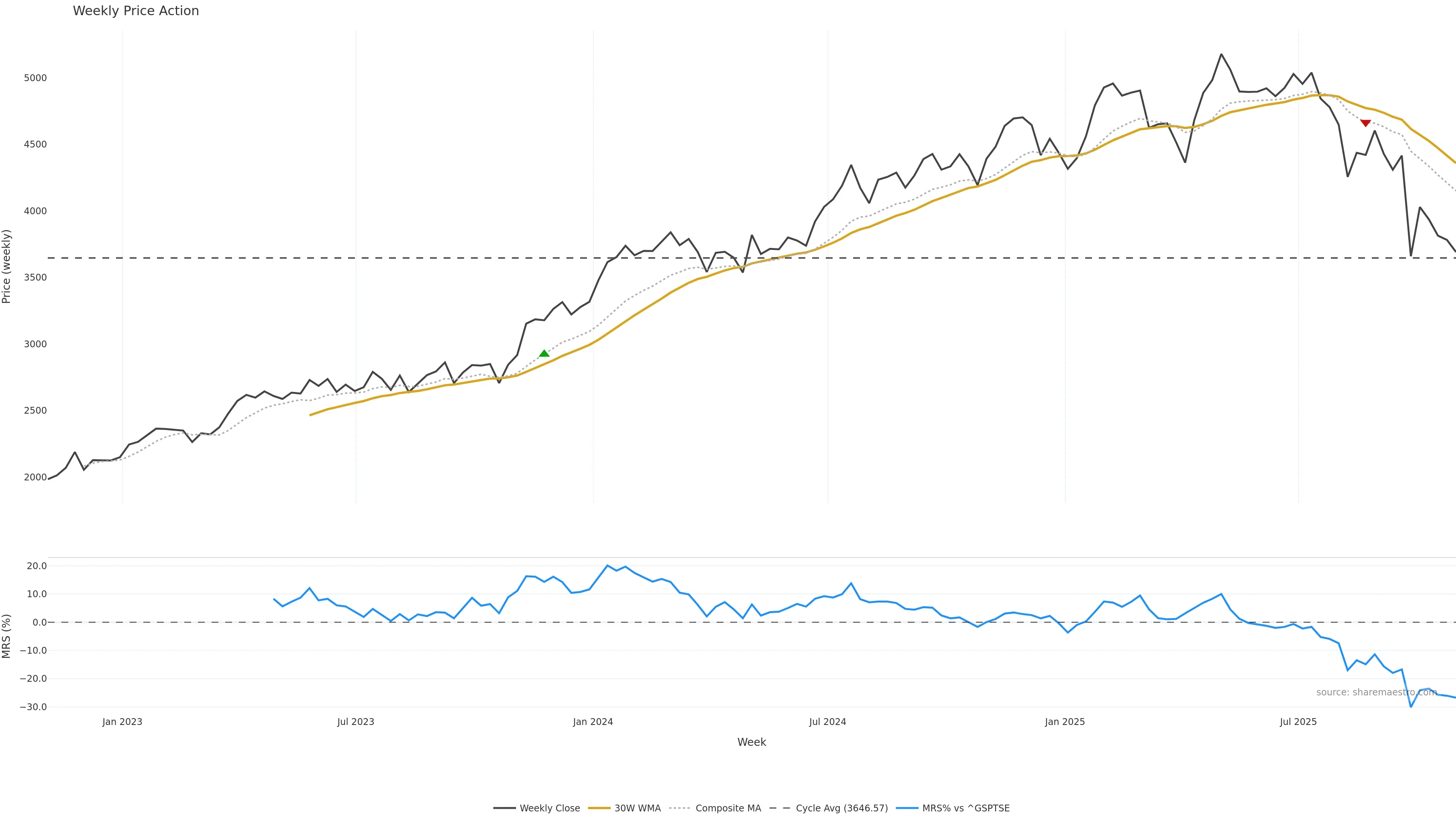
Task: Click the dashed Cycle Avg legend line swatch
Action: point(780,808)
